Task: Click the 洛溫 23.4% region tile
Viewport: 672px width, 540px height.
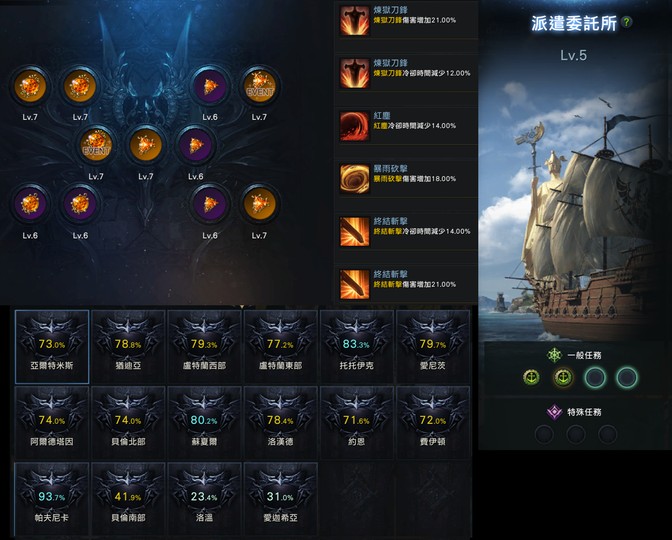Action: [204, 499]
